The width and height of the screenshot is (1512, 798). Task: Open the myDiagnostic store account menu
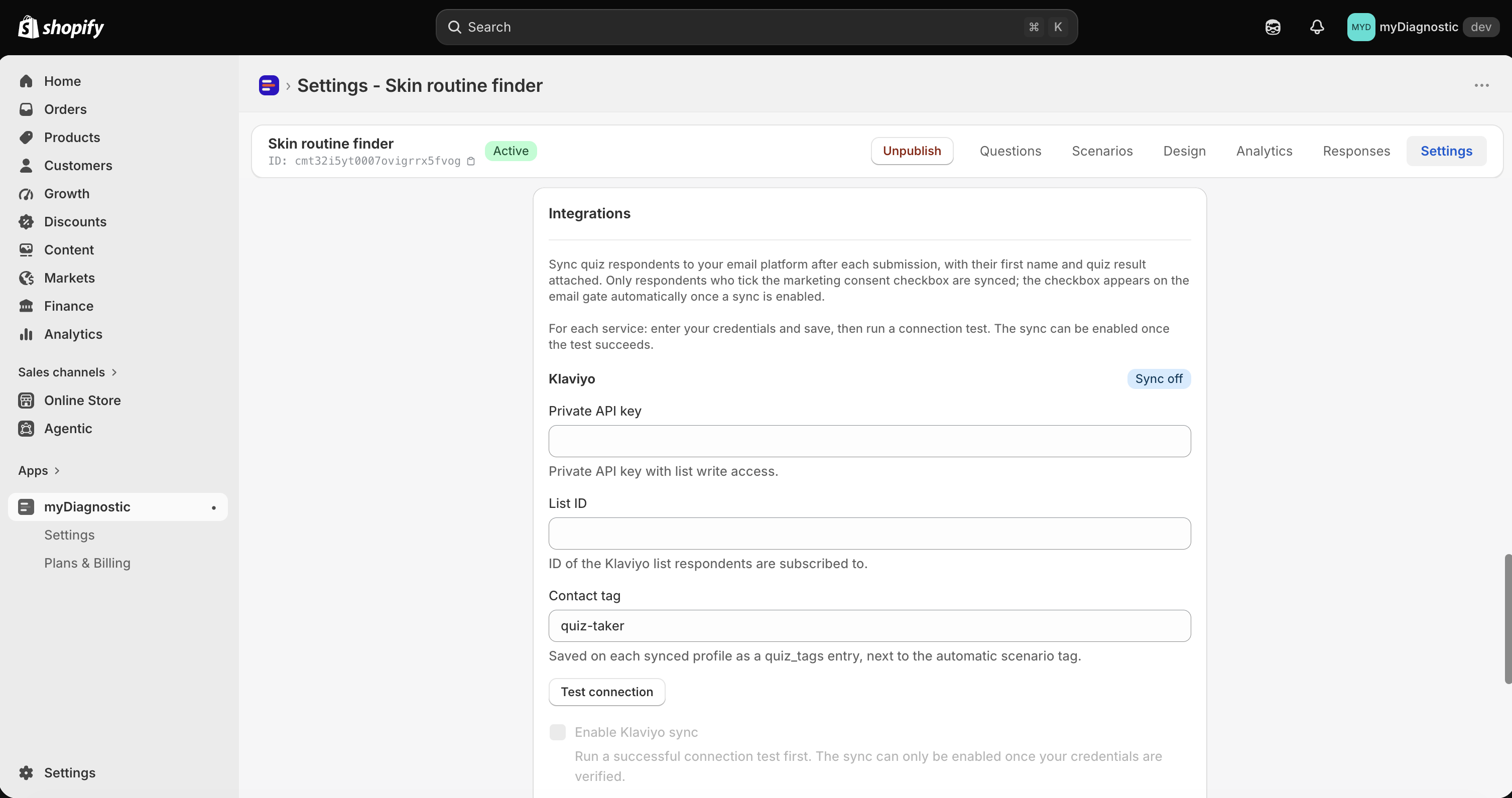1423,27
